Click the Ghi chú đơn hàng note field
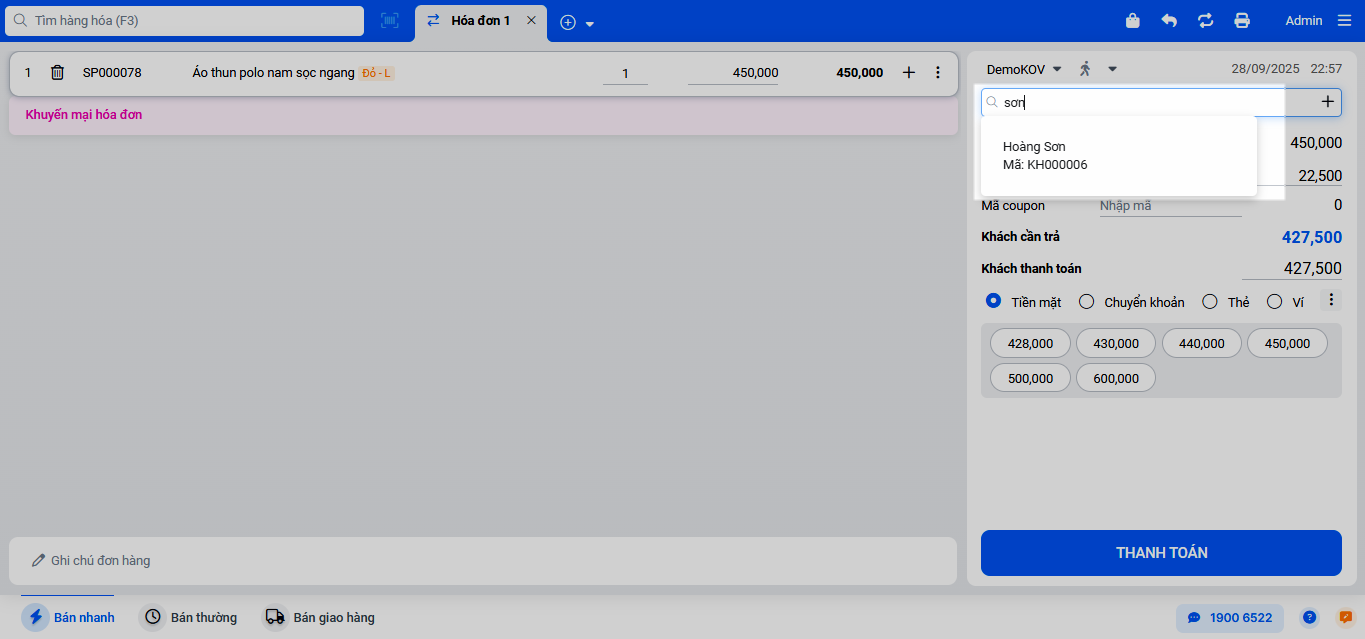 point(483,561)
